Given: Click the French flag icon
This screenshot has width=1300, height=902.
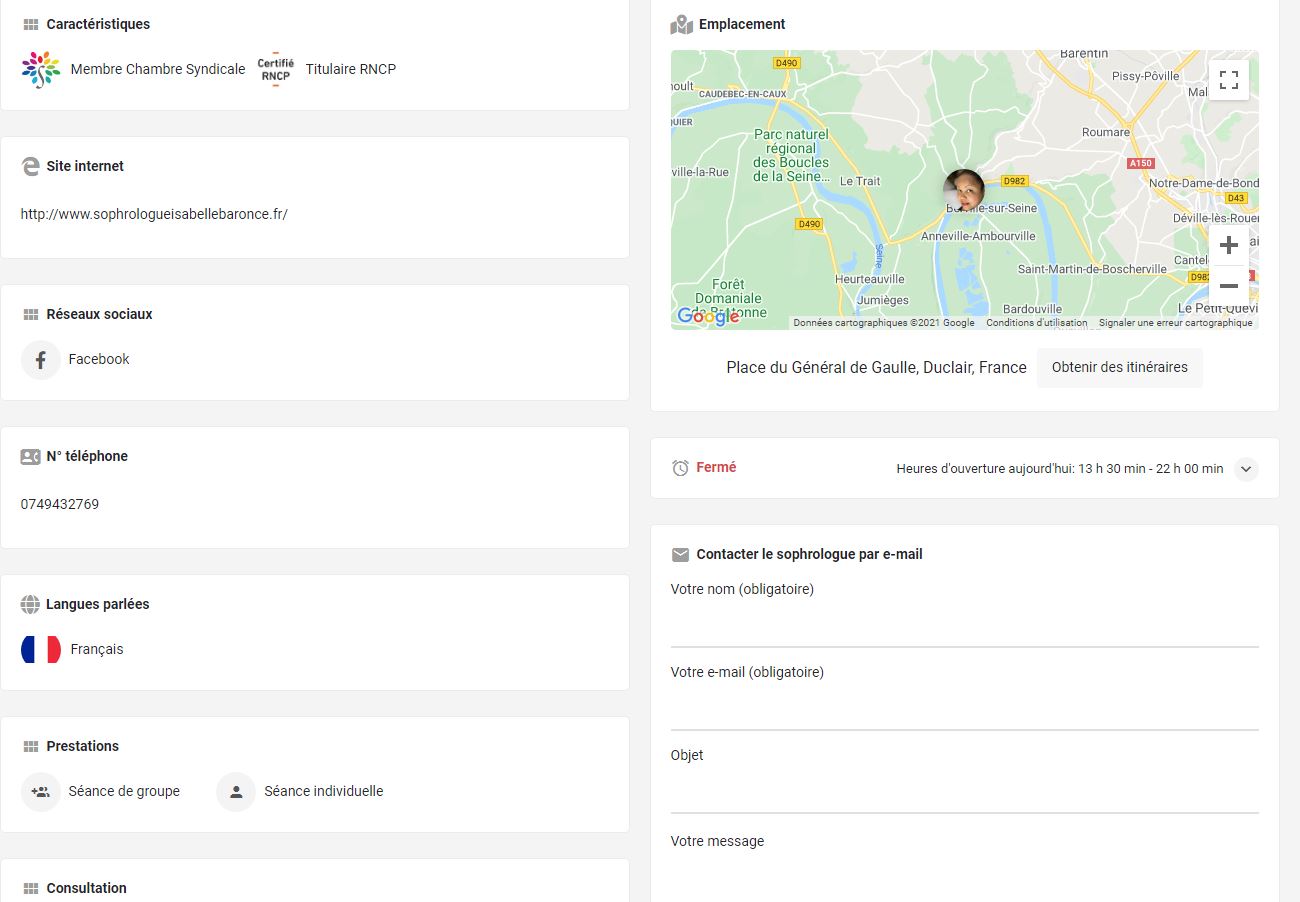Looking at the screenshot, I should [41, 650].
